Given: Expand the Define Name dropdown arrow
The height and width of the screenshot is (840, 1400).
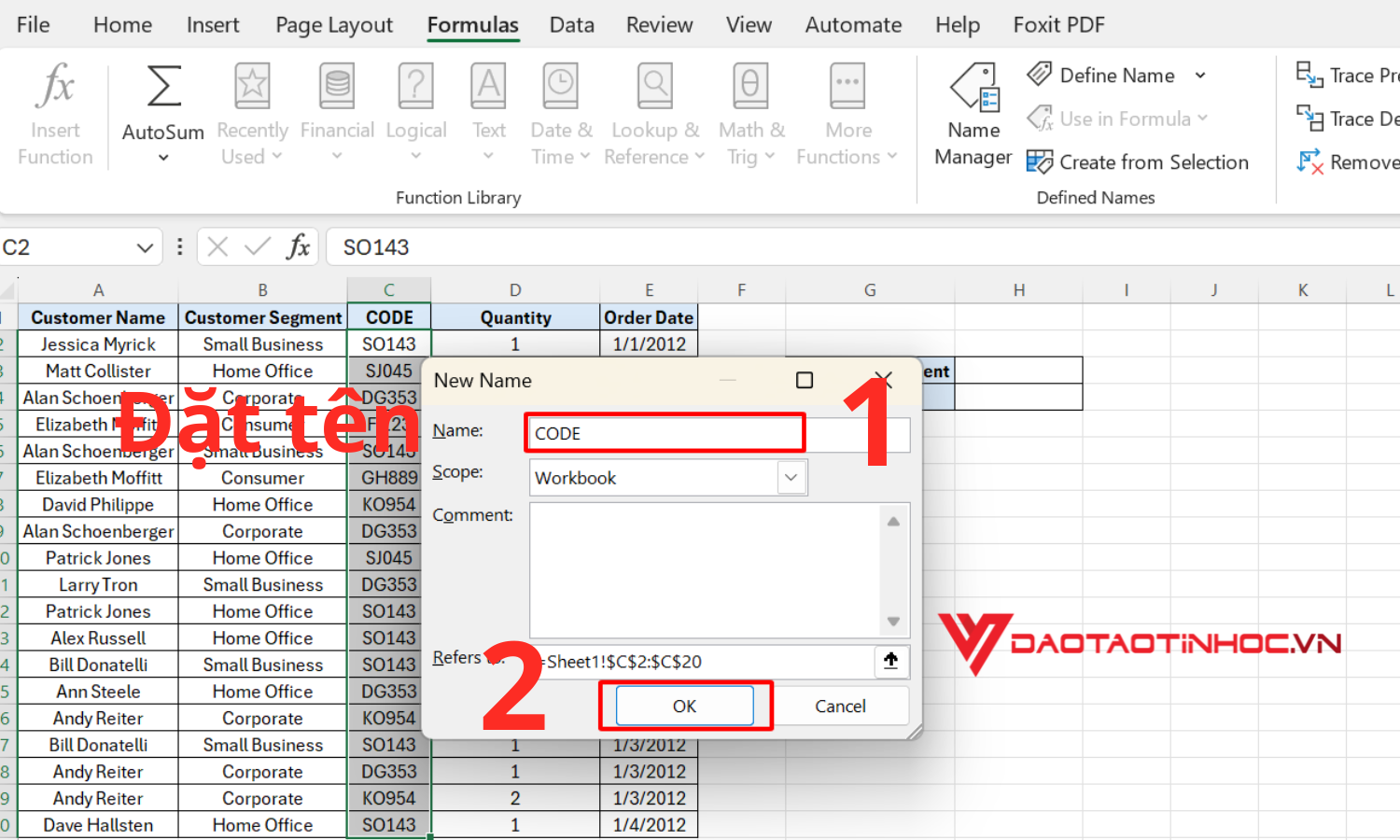Looking at the screenshot, I should tap(1200, 76).
